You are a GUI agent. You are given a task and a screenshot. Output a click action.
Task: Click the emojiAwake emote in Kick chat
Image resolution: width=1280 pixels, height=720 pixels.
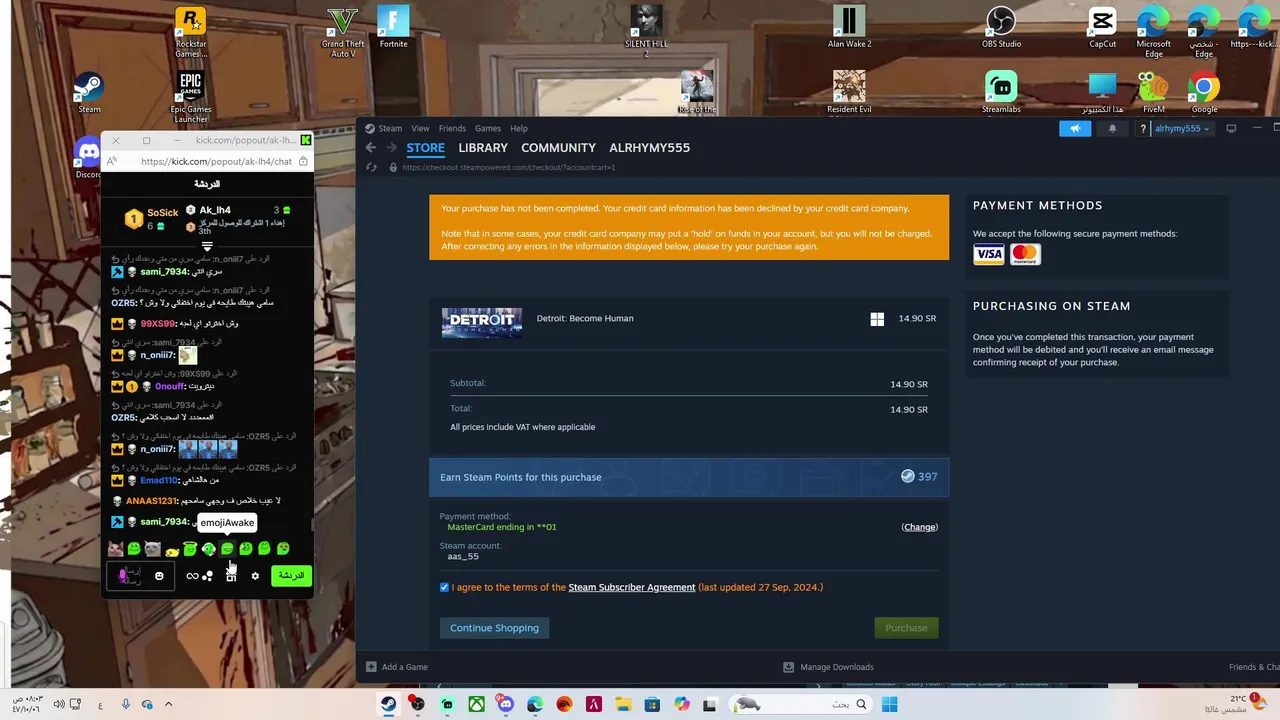tap(227, 548)
